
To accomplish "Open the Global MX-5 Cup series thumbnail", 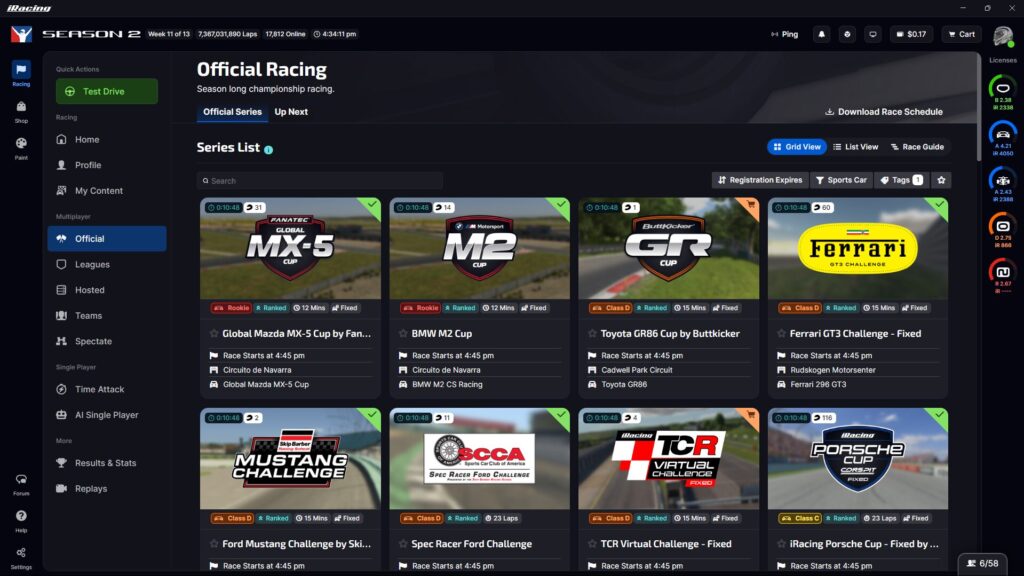I will [x=291, y=249].
